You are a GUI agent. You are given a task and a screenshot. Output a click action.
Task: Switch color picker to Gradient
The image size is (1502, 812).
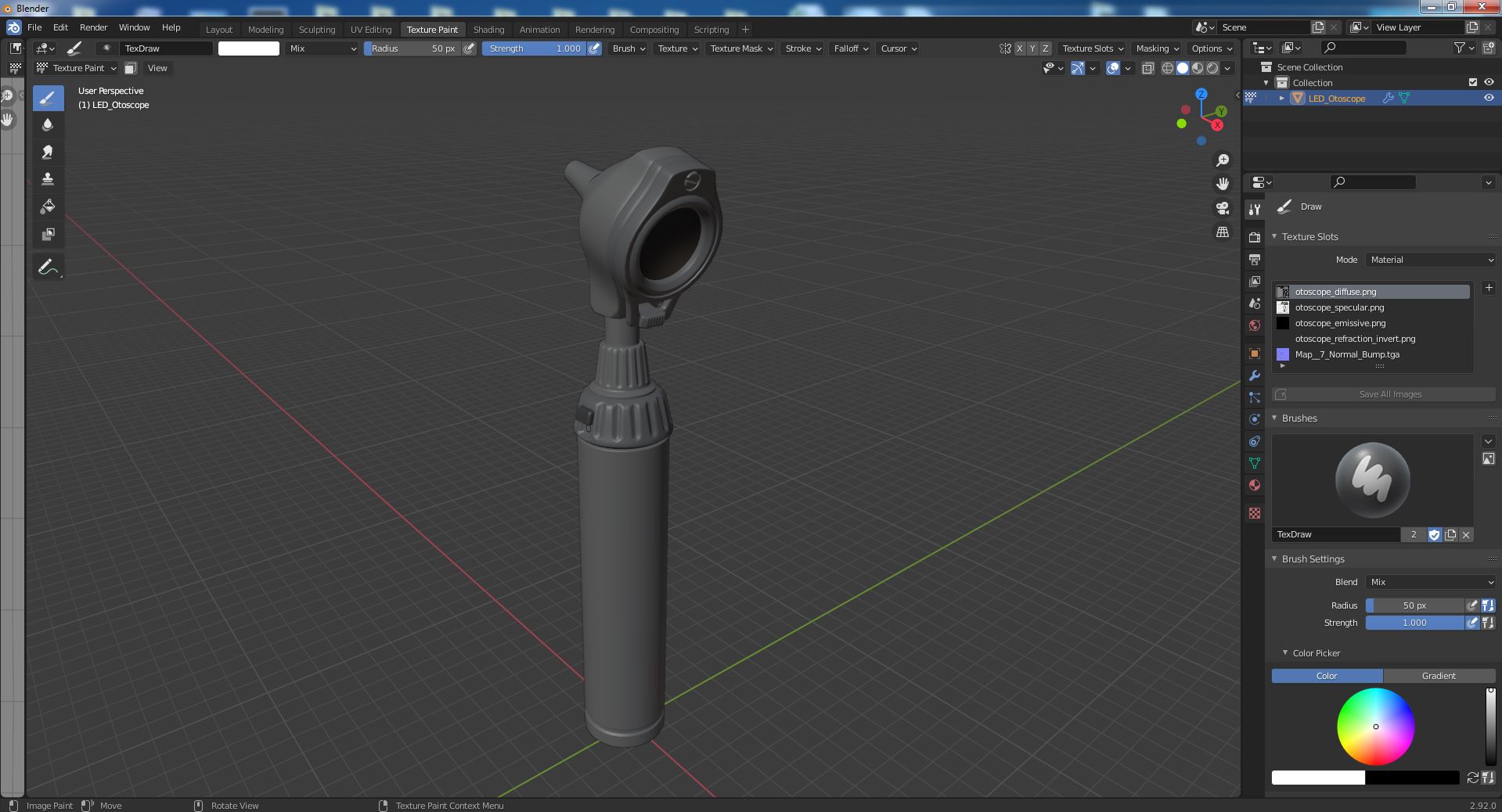[1439, 676]
